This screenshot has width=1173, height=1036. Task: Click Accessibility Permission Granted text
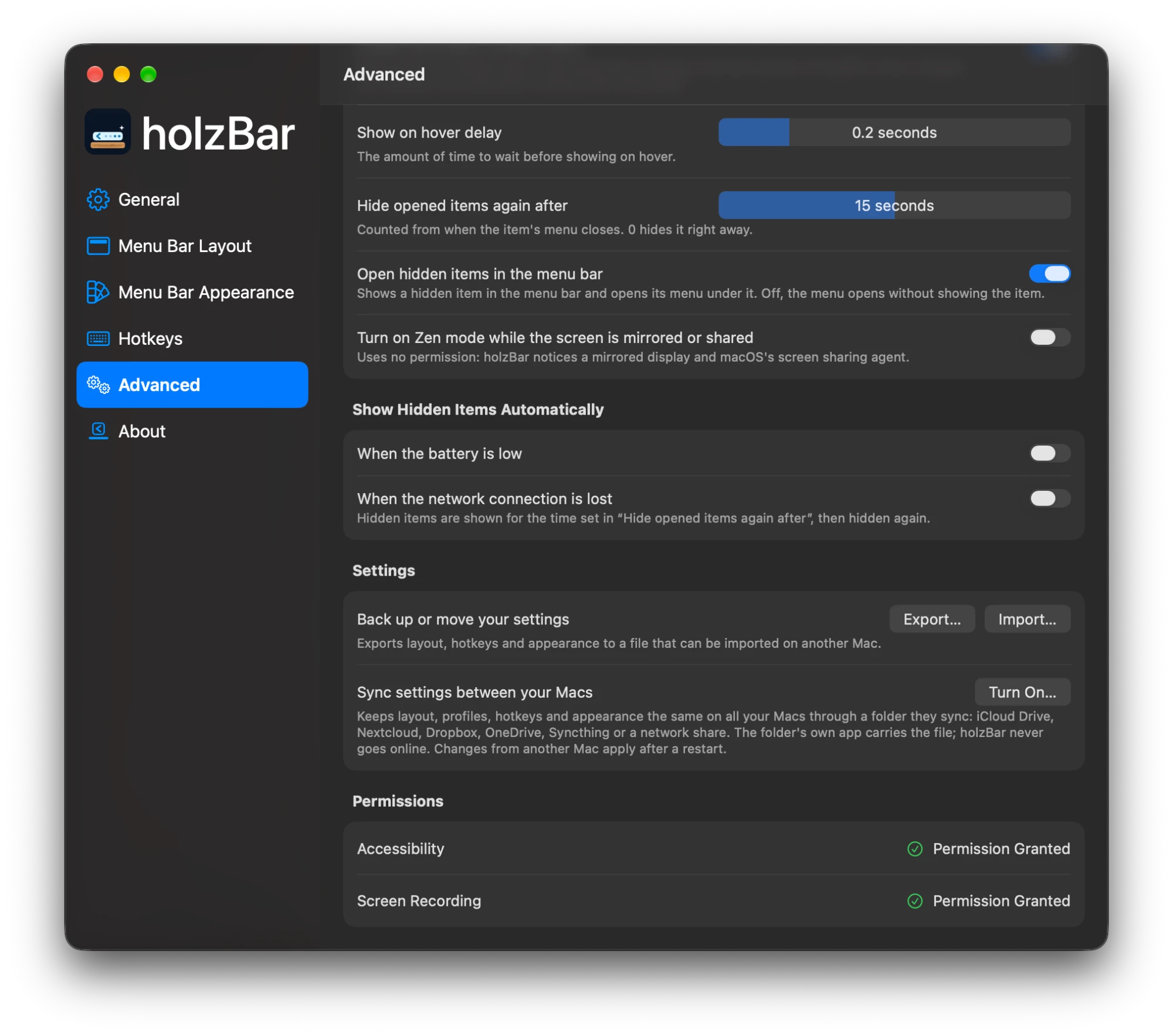click(1001, 848)
